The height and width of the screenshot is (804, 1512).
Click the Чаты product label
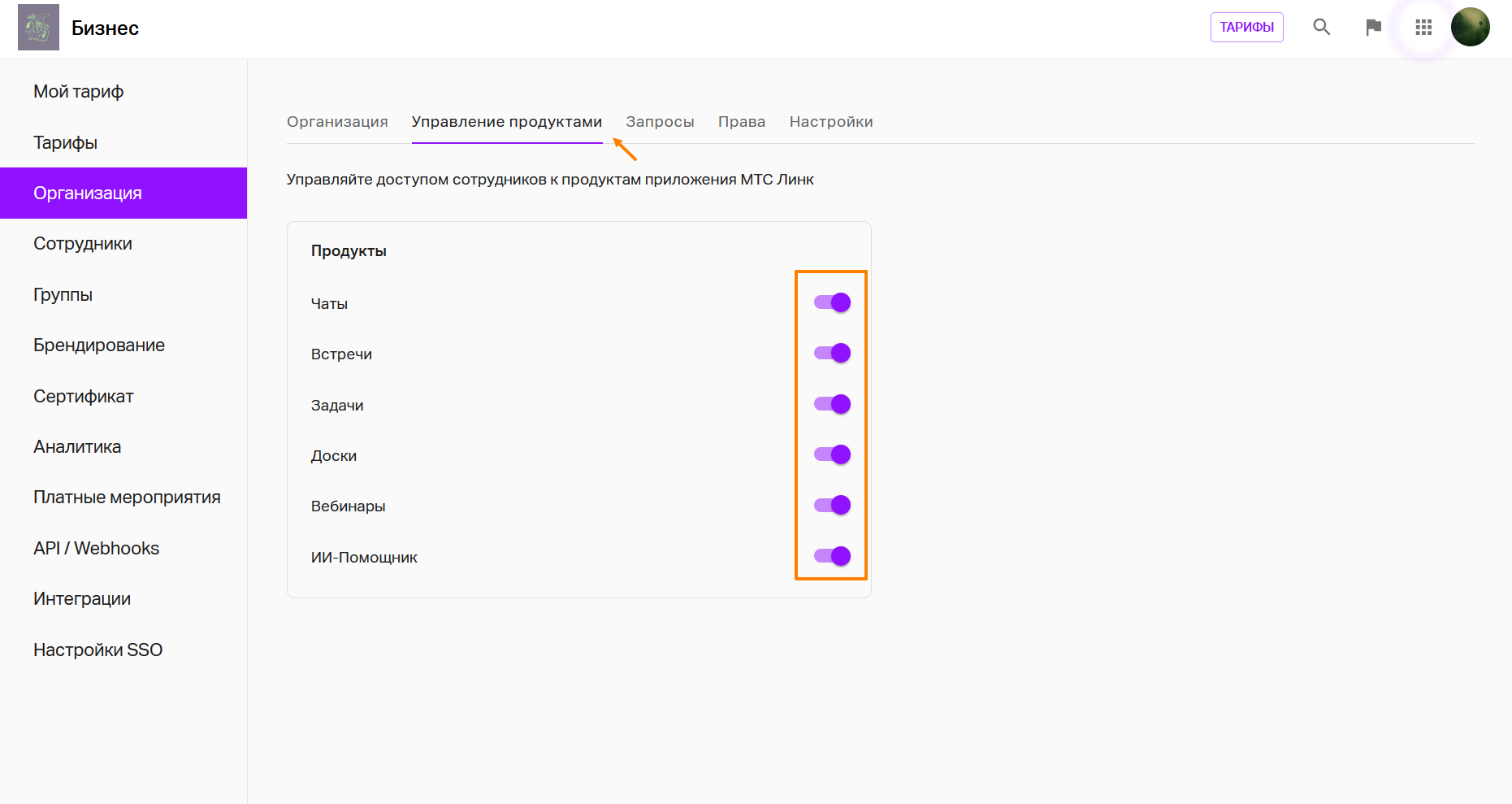pyautogui.click(x=329, y=304)
